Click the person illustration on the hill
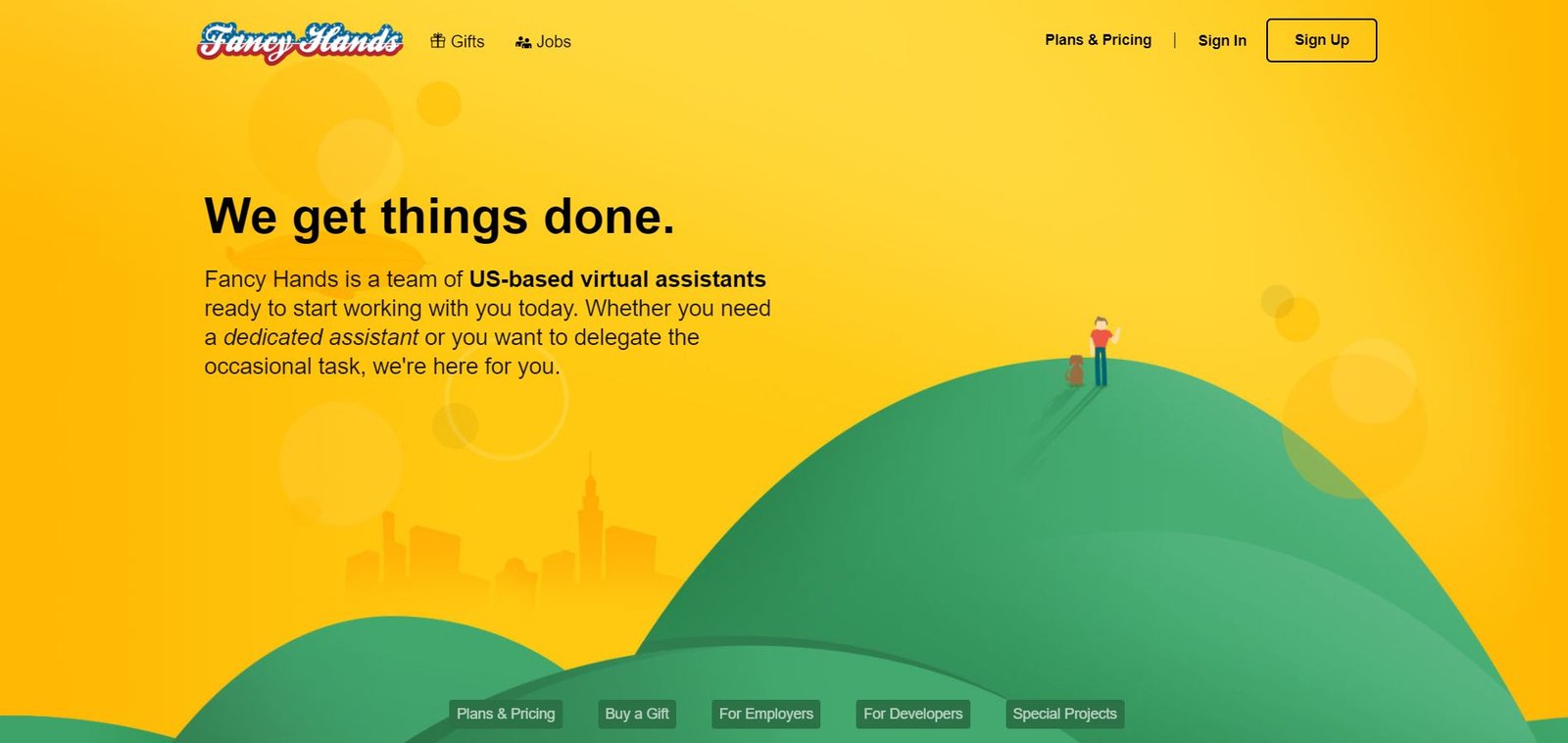The width and height of the screenshot is (1568, 743). [1102, 351]
